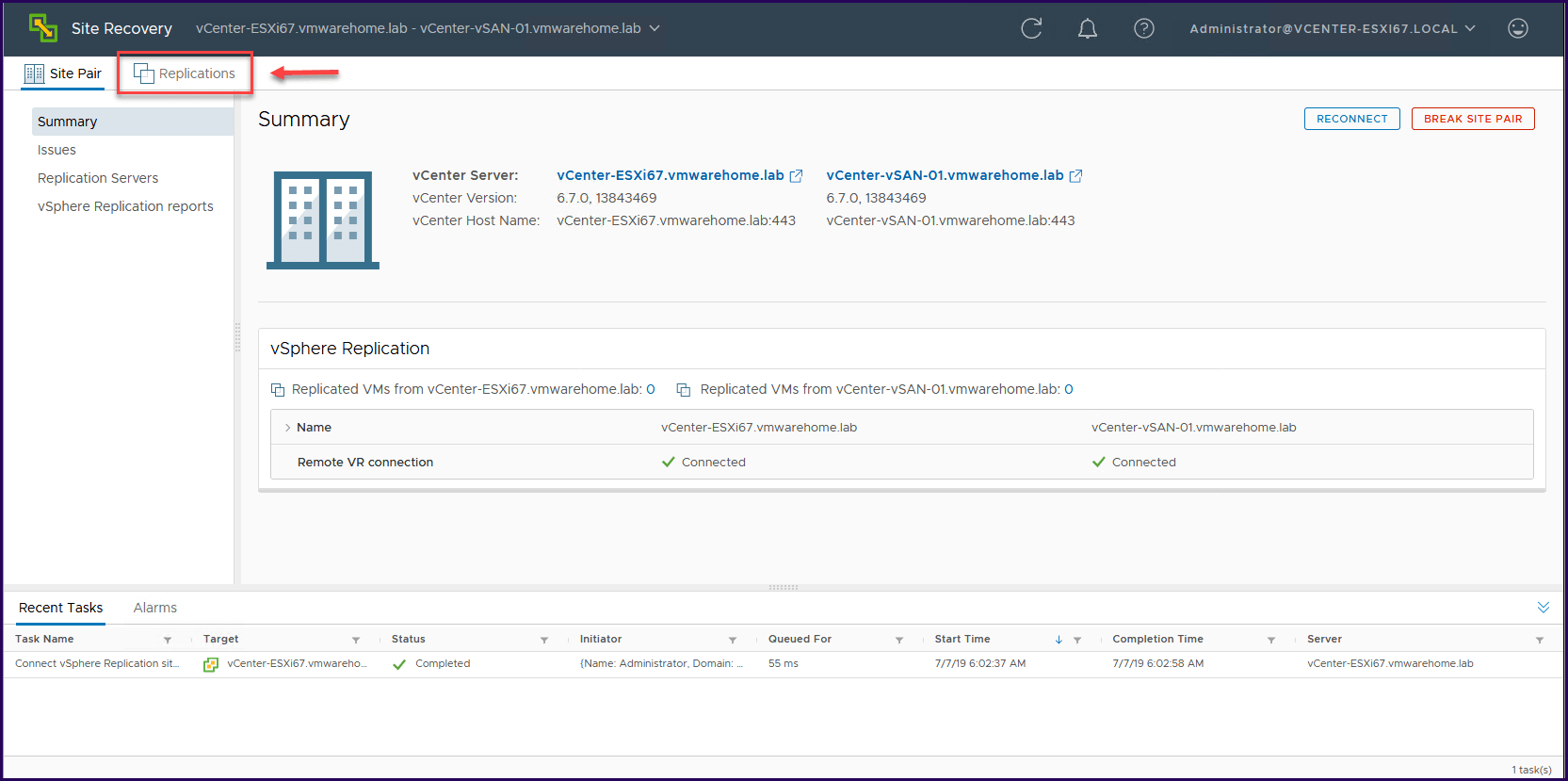Viewport: 1568px width, 781px height.
Task: Open the help question mark icon
Action: coord(1144,28)
